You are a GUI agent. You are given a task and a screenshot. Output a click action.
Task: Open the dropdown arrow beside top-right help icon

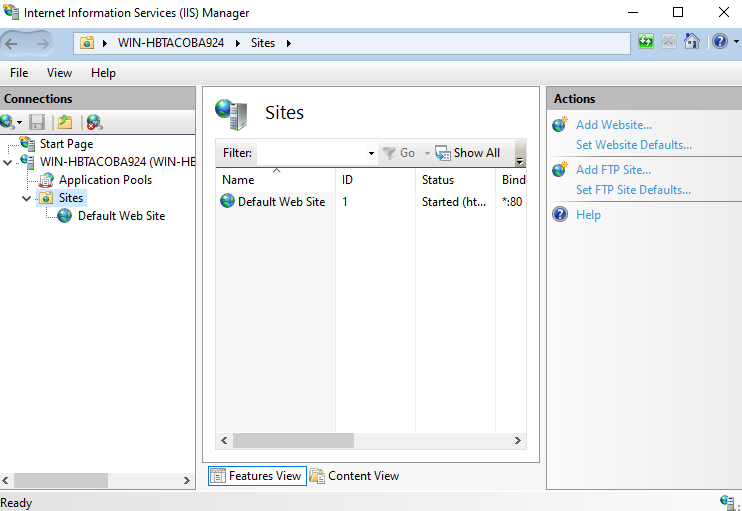coord(736,42)
